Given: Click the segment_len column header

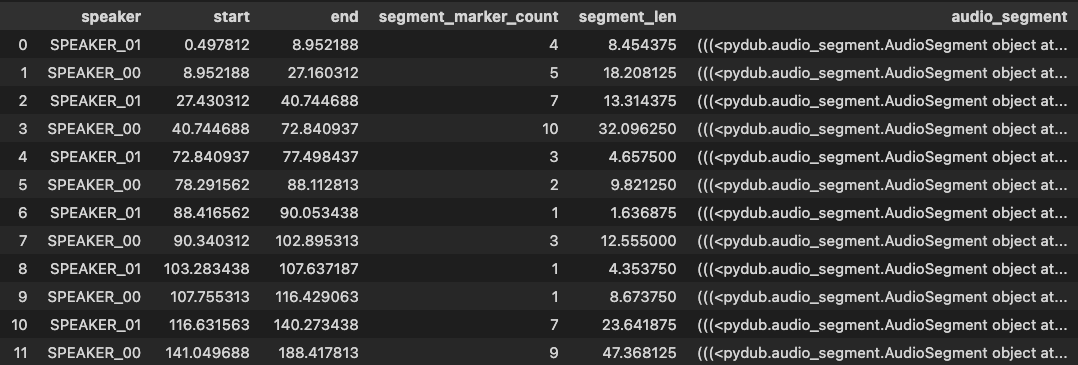Looking at the screenshot, I should click(627, 17).
